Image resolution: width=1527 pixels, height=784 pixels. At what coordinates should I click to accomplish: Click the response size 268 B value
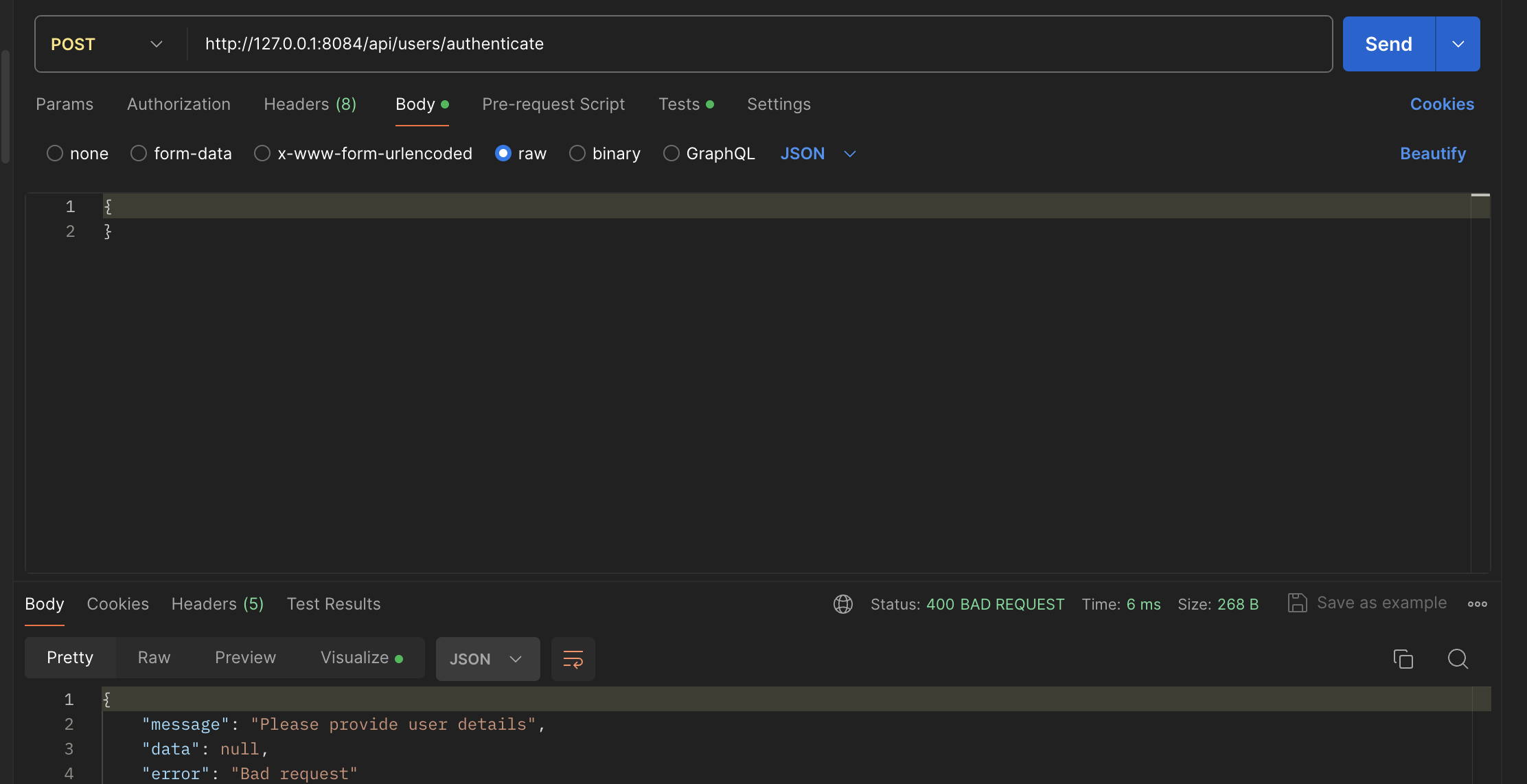(1238, 604)
